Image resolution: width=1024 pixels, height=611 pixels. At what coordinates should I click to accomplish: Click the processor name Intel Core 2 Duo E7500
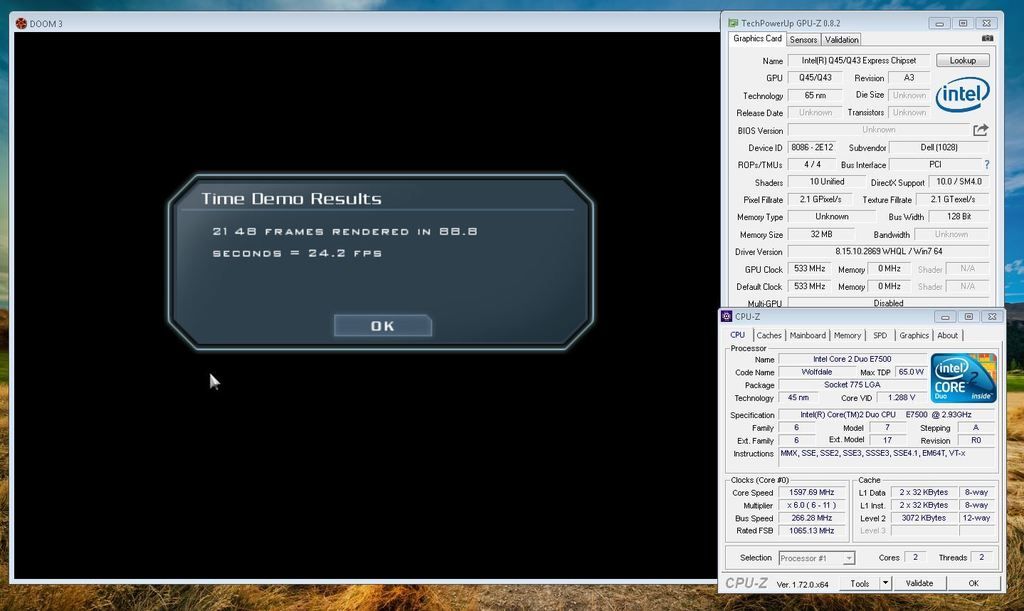pos(852,359)
